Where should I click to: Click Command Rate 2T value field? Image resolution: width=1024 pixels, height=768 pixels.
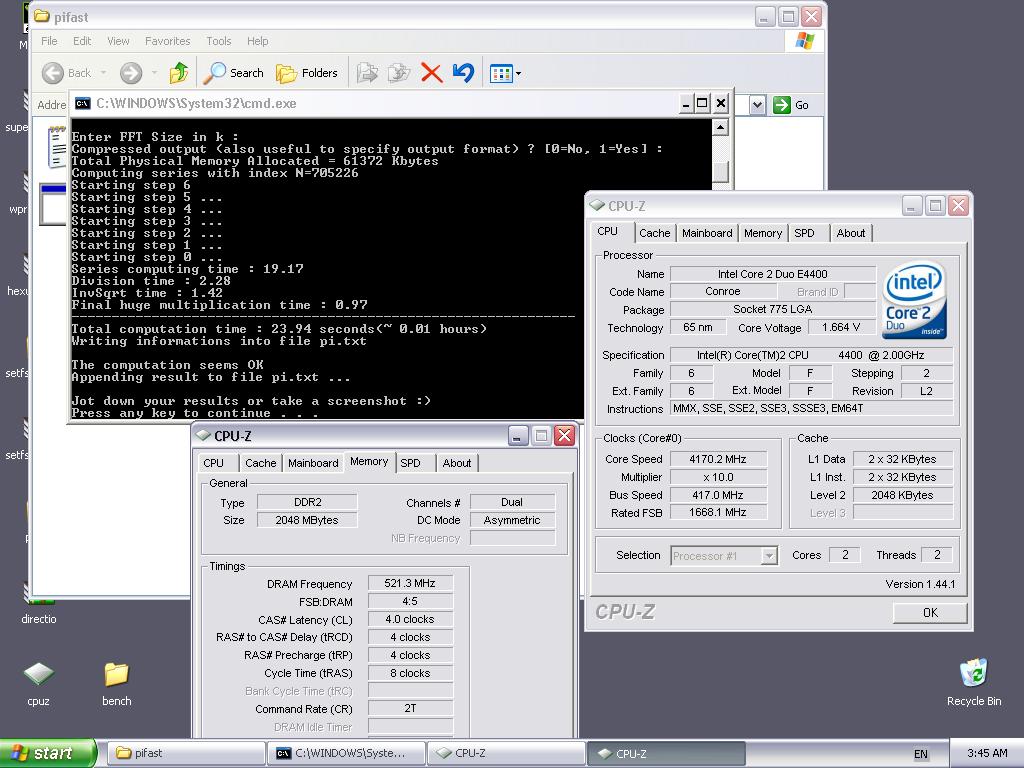click(x=410, y=709)
